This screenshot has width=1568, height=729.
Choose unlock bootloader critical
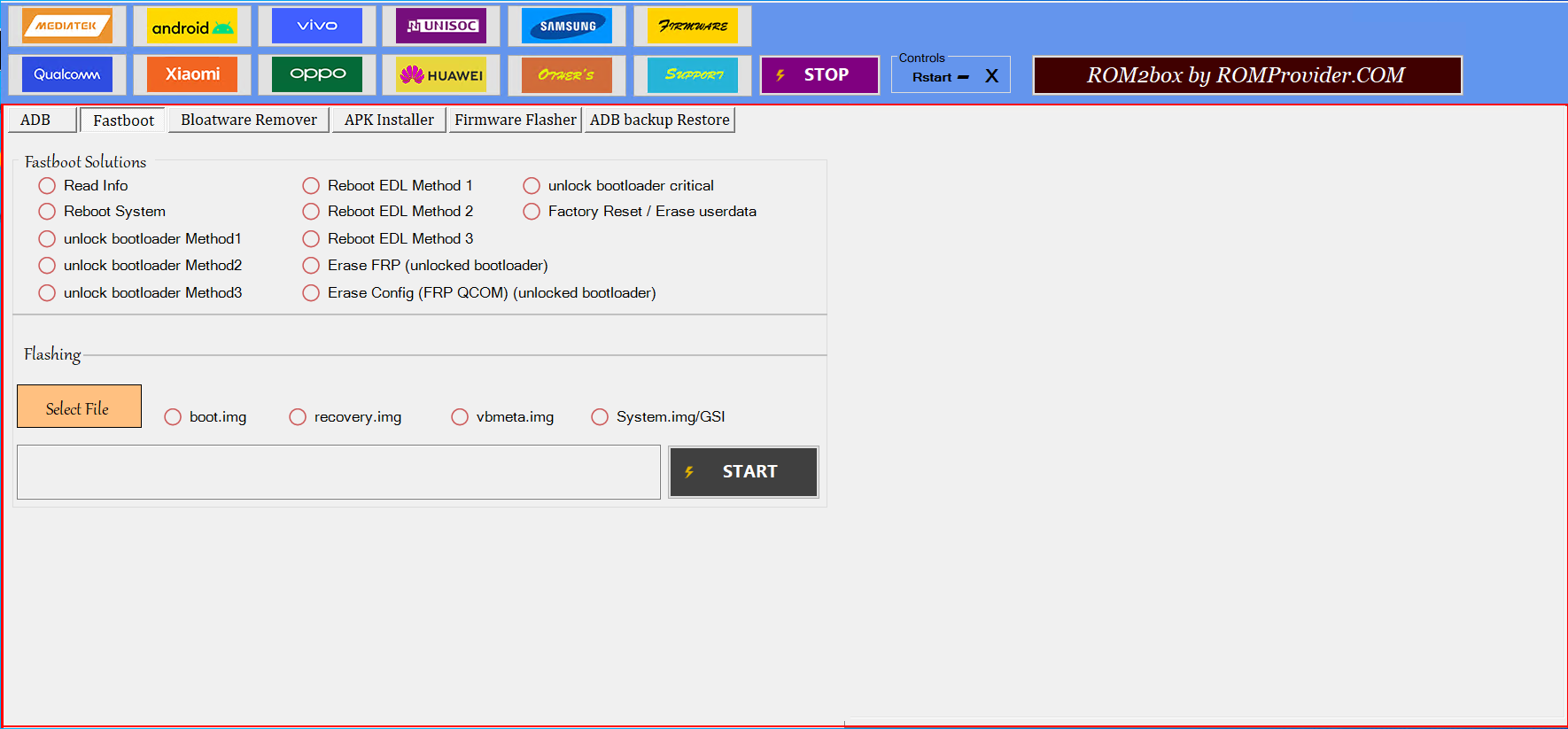click(x=618, y=185)
